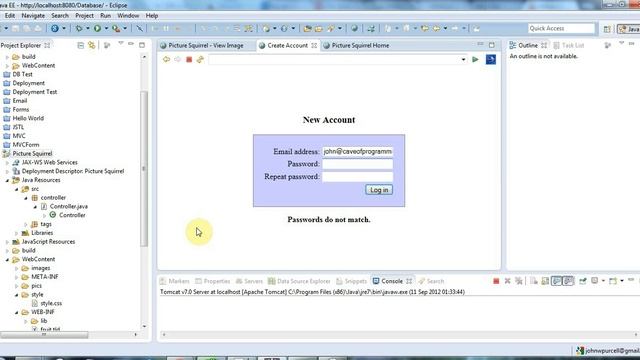
Task: Click Remove All Terminated Launches icon
Action: pos(519,281)
